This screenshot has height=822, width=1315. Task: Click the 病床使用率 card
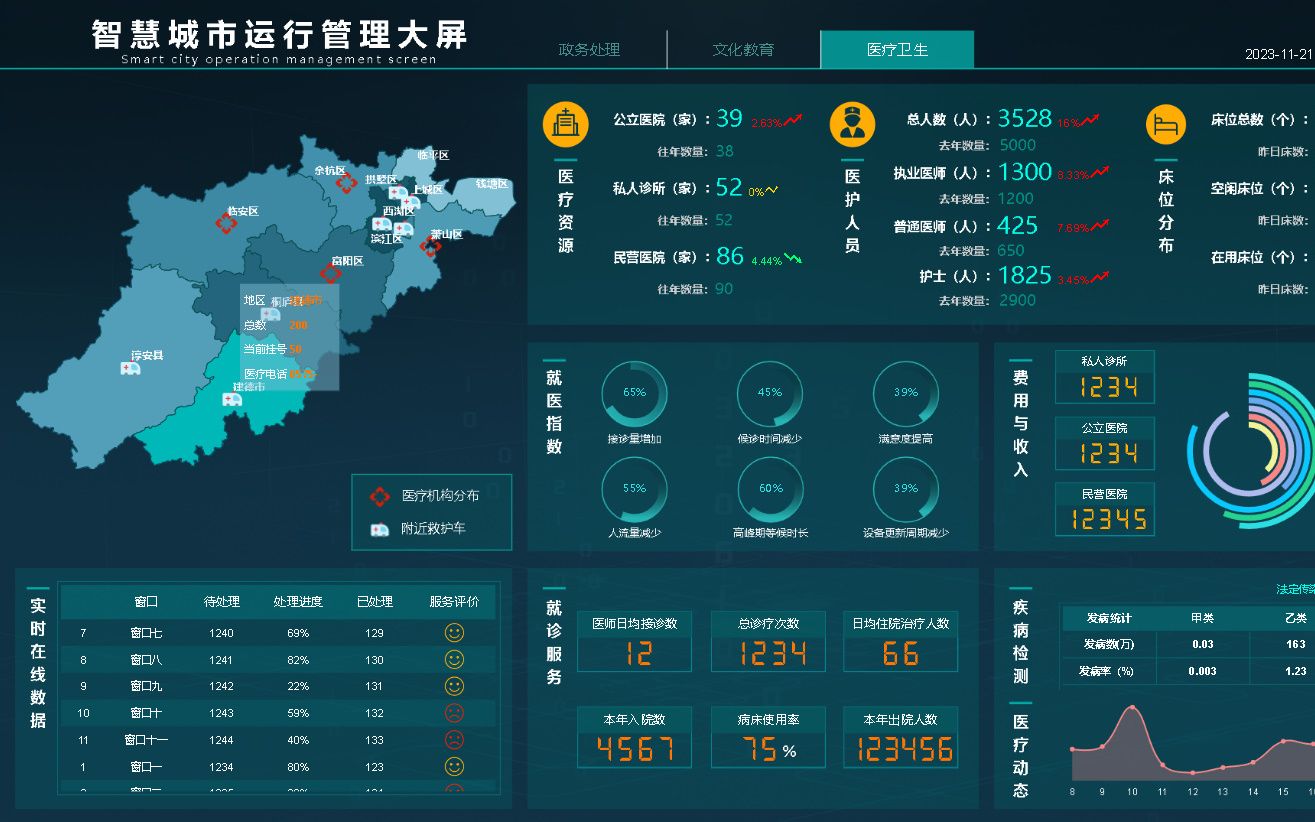(768, 737)
